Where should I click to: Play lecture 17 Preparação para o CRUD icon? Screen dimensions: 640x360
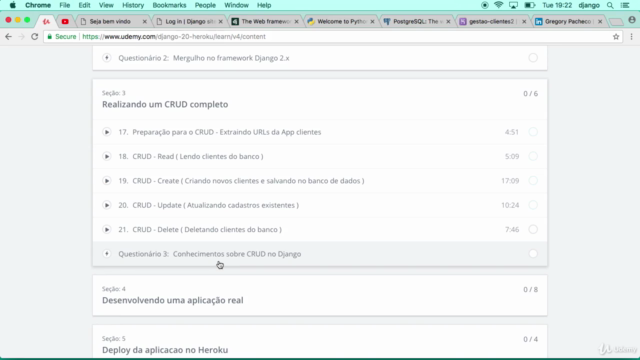coord(107,132)
